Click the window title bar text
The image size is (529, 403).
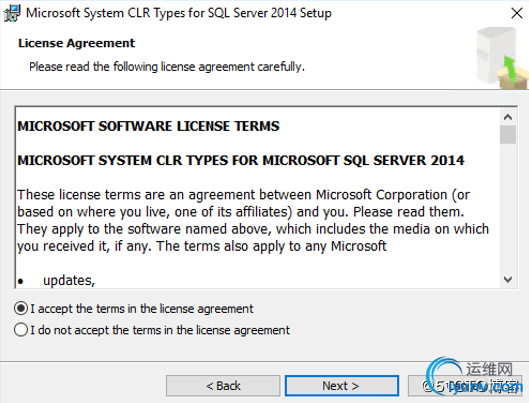(x=179, y=13)
